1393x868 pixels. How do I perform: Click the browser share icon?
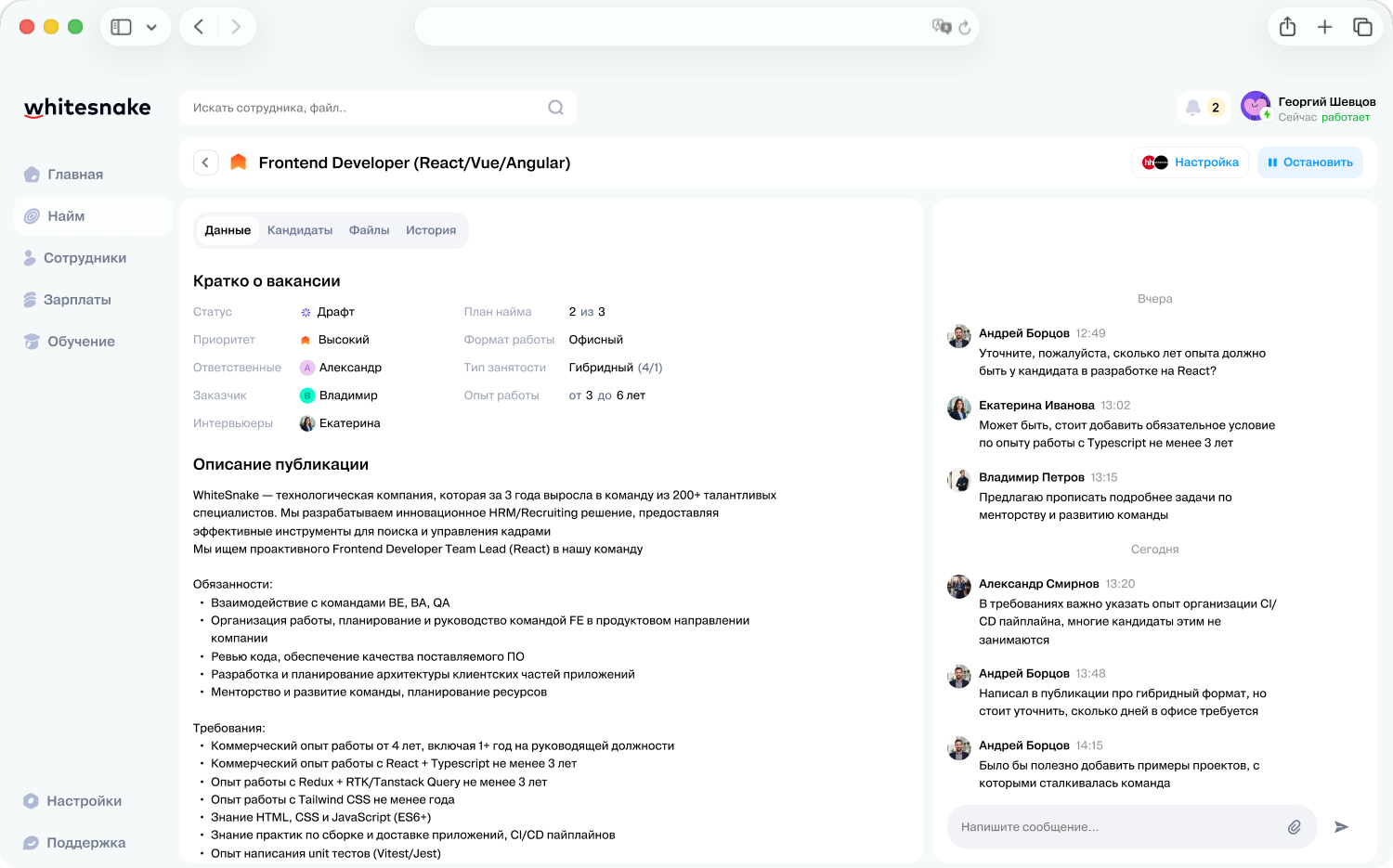1287,27
